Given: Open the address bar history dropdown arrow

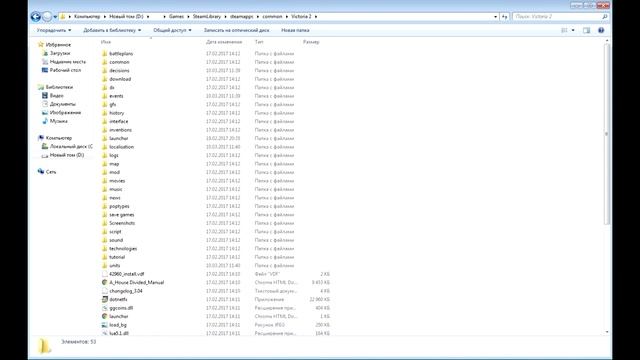Looking at the screenshot, I should point(496,17).
